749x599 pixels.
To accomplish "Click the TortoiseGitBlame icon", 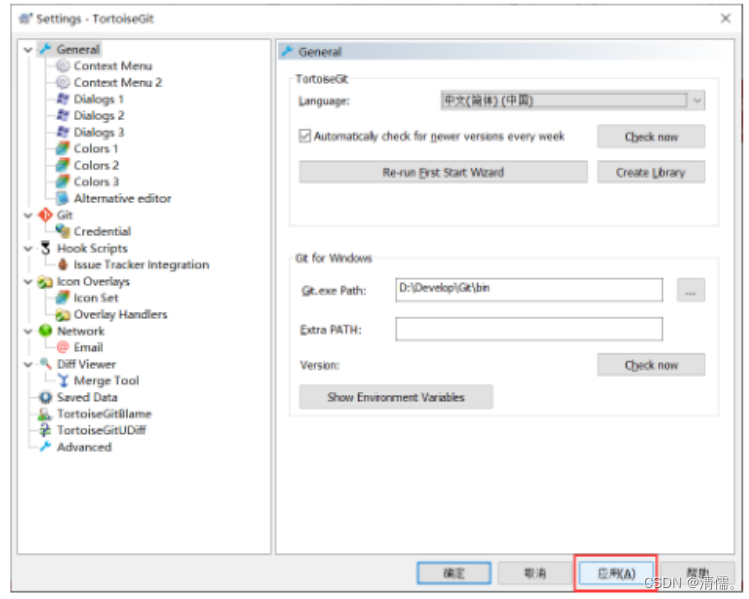I will point(46,414).
